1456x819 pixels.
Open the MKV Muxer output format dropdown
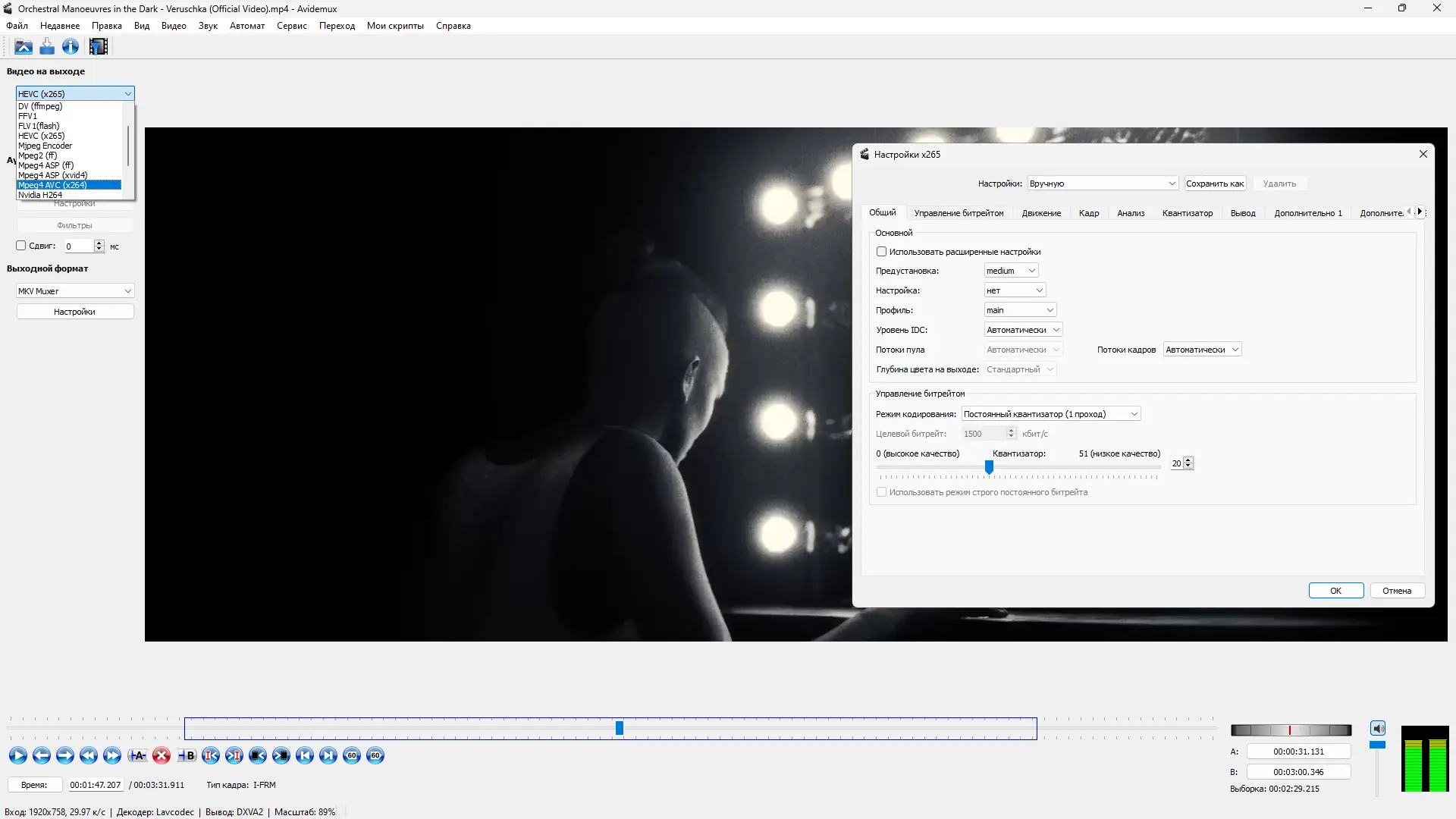point(74,291)
